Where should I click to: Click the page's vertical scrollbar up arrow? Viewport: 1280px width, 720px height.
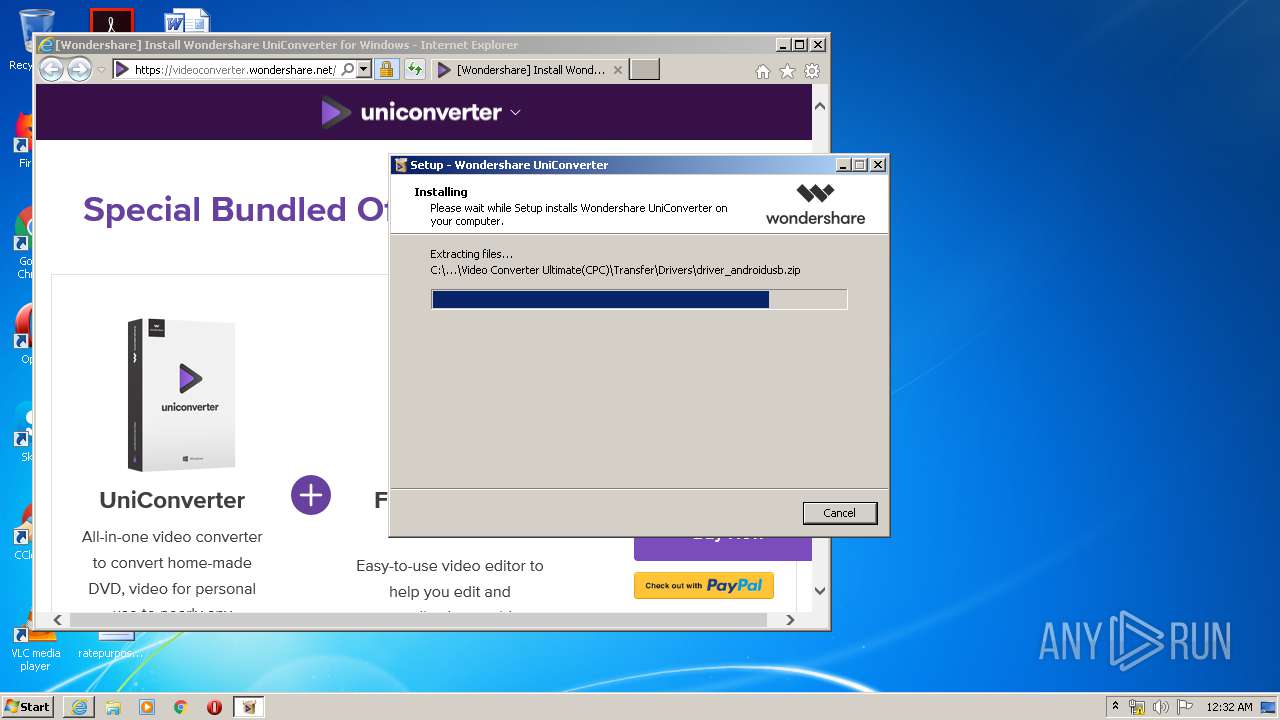(820, 105)
